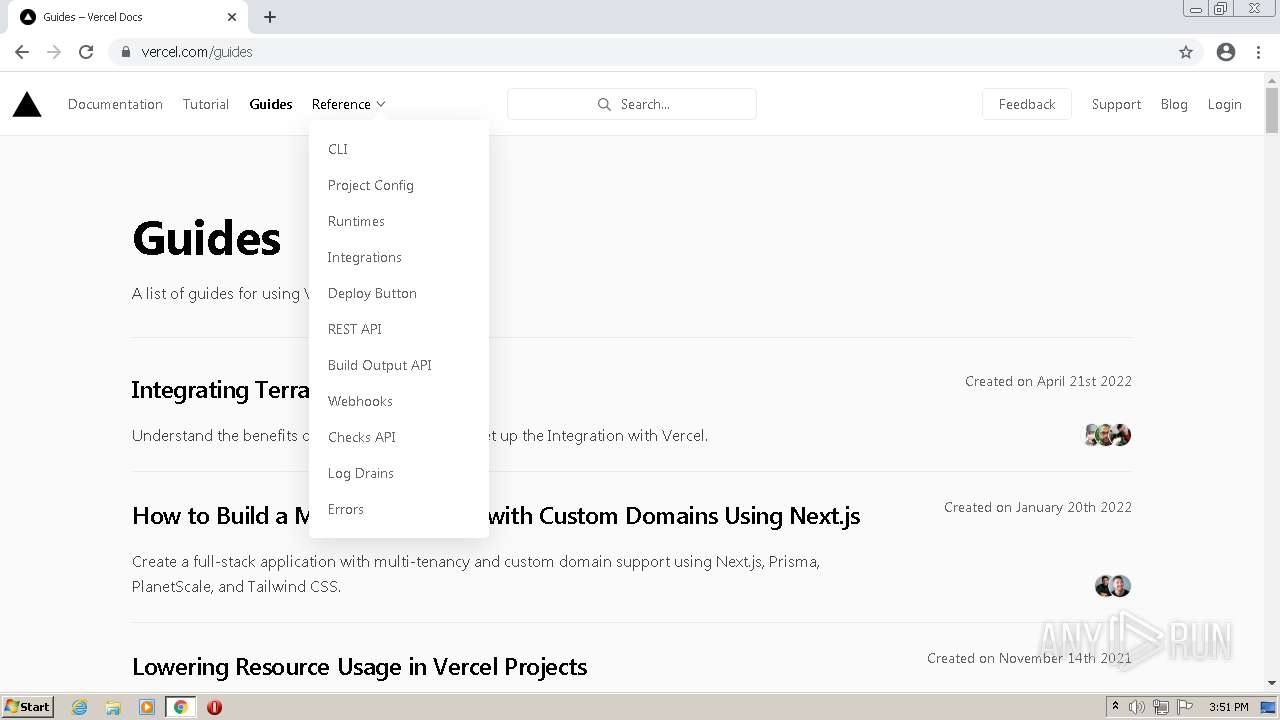Click the address bar URL vercel.com/guides
1280x720 pixels.
coord(197,52)
